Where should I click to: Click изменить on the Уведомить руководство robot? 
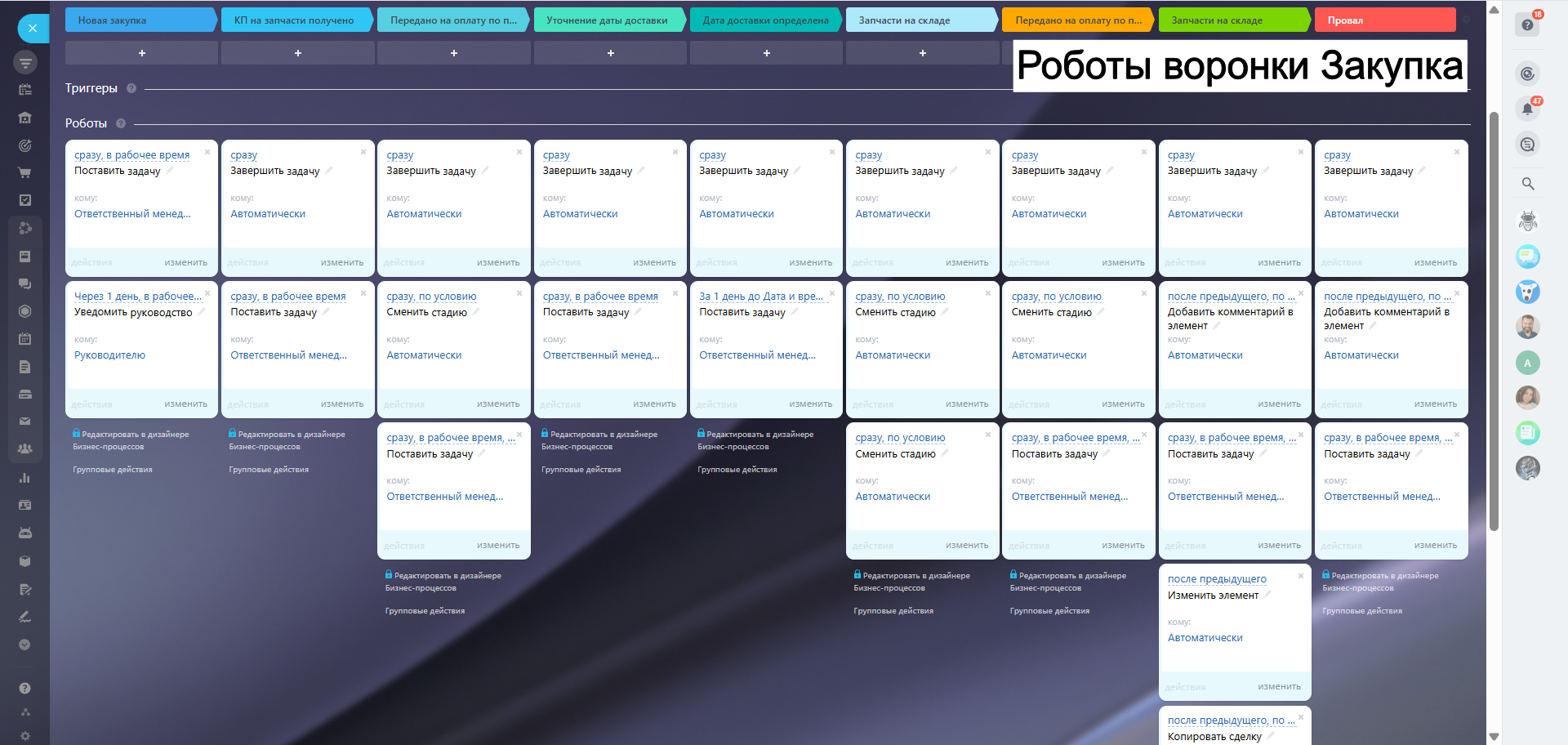pyautogui.click(x=186, y=404)
